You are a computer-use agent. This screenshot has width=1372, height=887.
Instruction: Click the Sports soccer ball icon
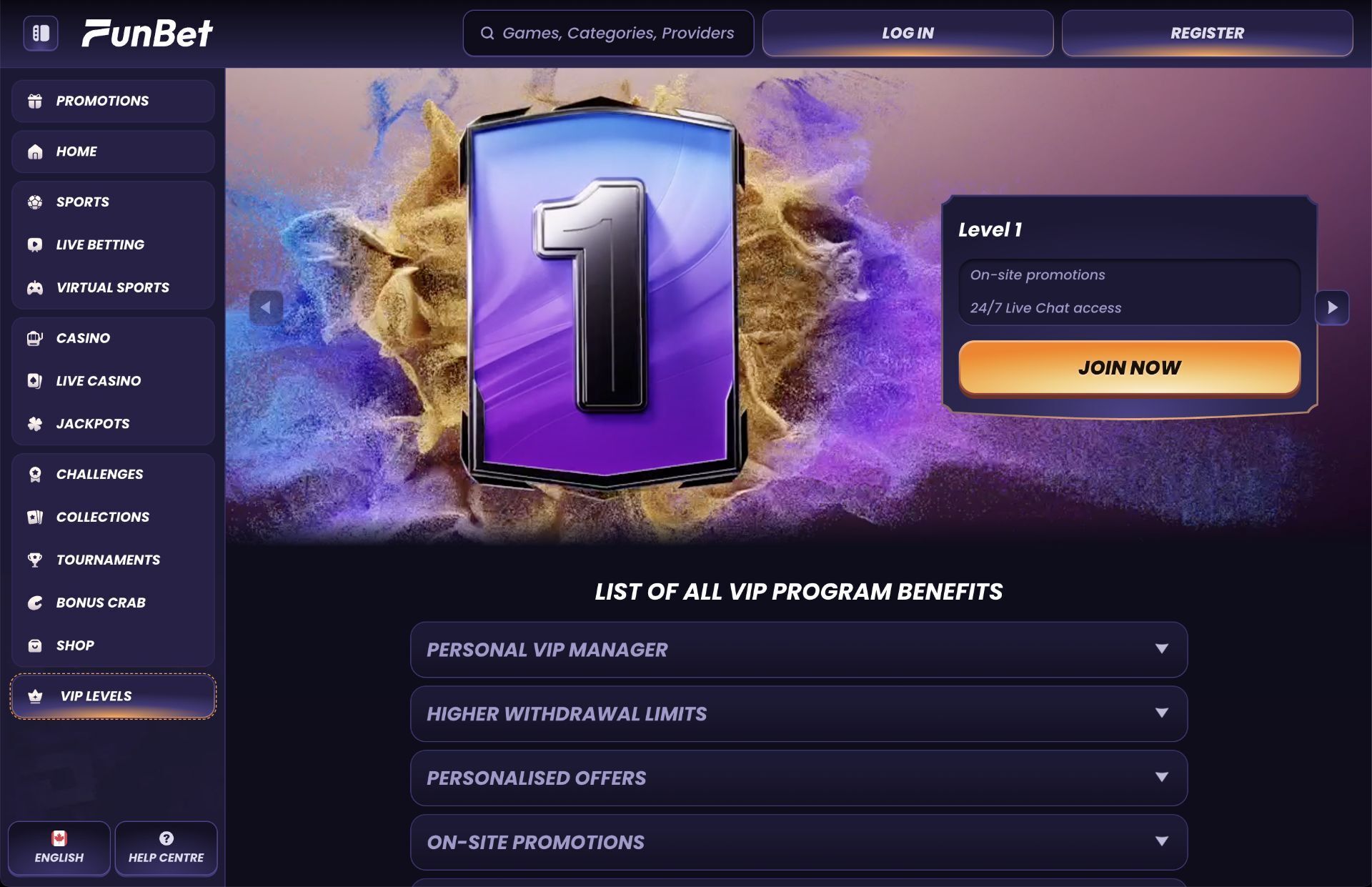pyautogui.click(x=35, y=202)
